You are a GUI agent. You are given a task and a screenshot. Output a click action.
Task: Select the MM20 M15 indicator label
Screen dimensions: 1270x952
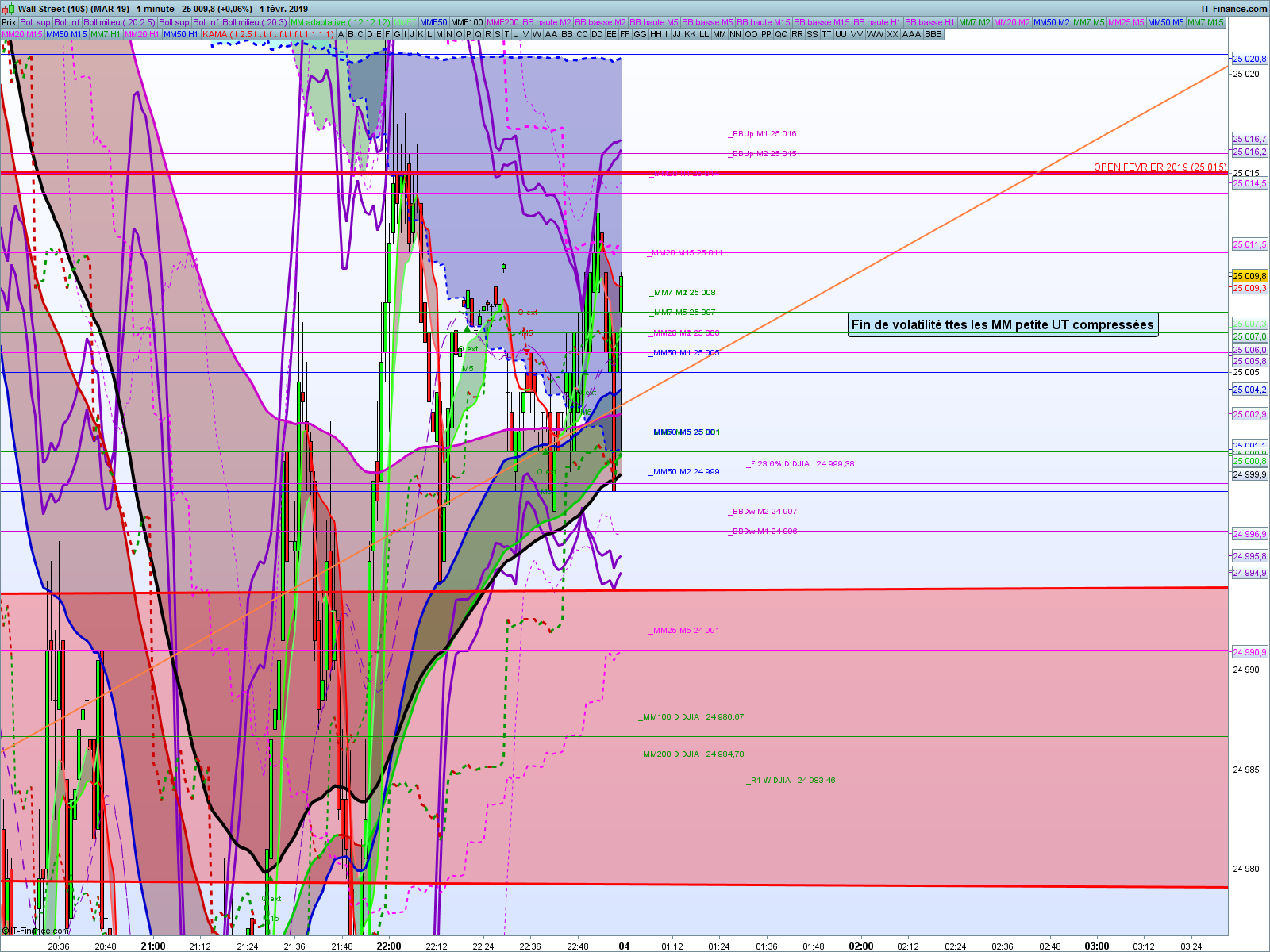pyautogui.click(x=22, y=34)
